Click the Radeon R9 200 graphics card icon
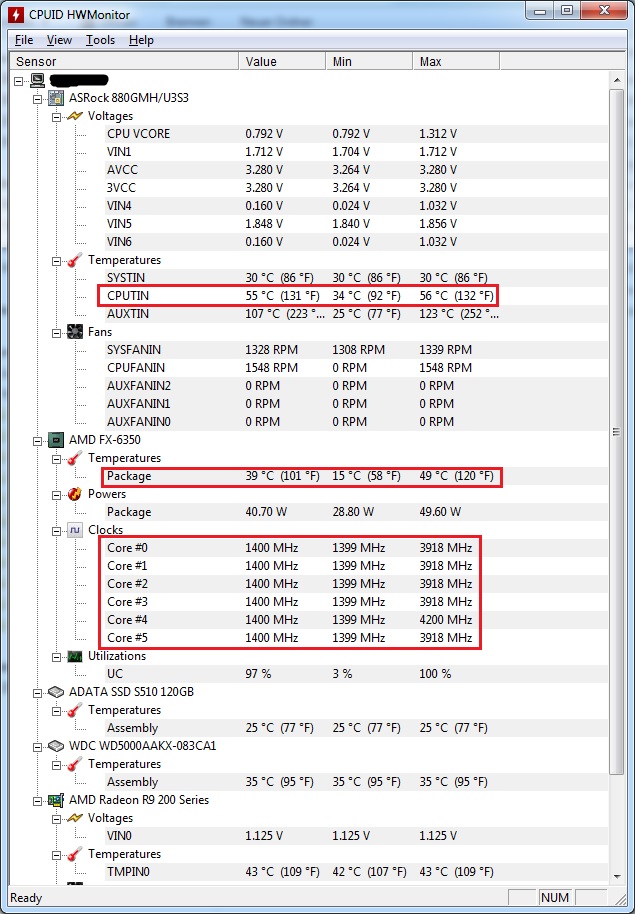The image size is (635, 914). [x=55, y=800]
